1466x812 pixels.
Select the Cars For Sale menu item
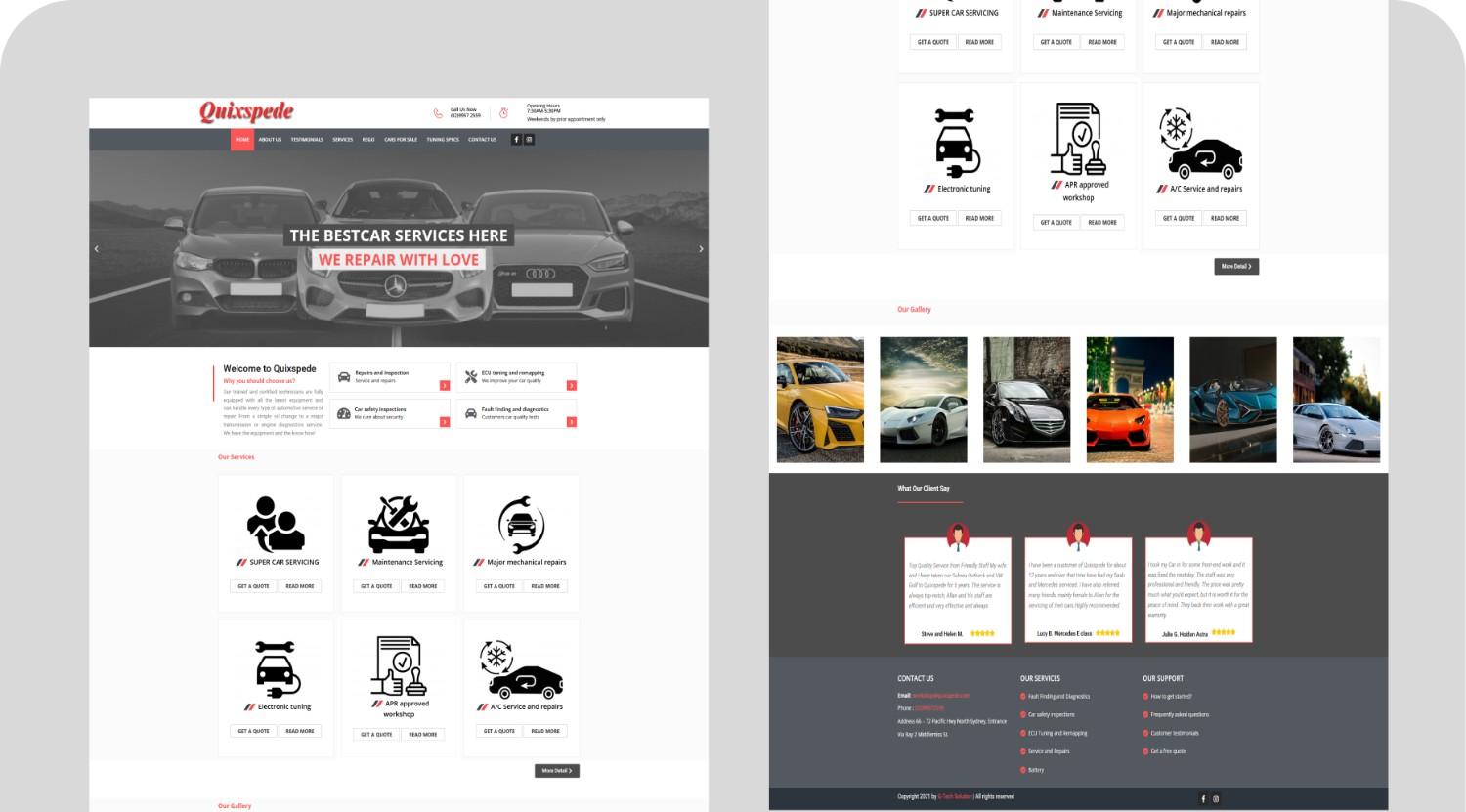(x=401, y=140)
